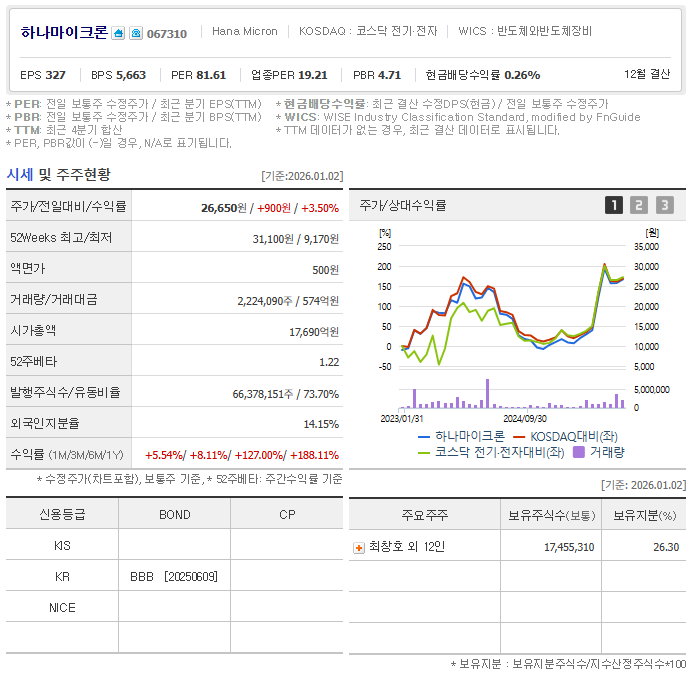
Task: Click the green 코스닥 전기·전자대비(좌) legend line
Action: click(424, 453)
